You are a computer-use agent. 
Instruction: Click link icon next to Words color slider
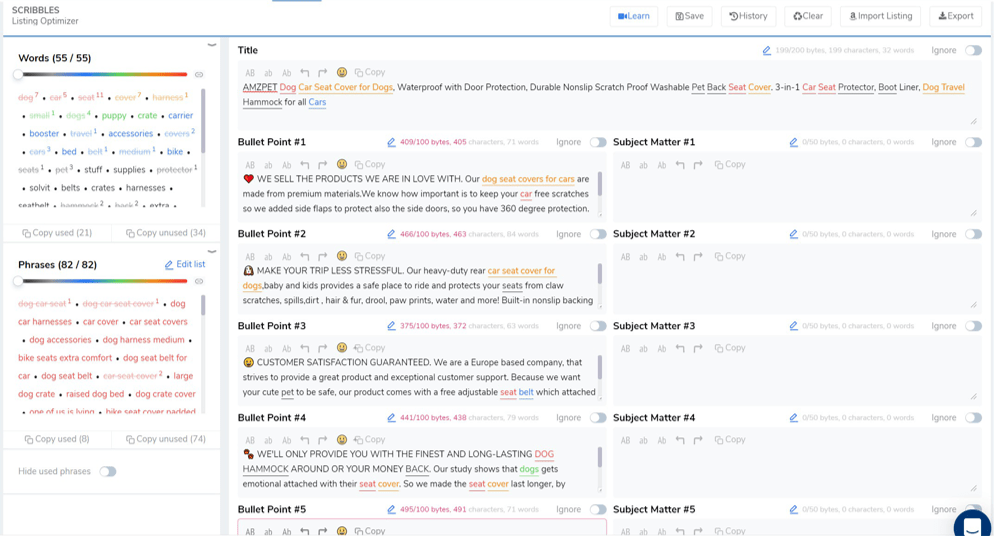(199, 75)
